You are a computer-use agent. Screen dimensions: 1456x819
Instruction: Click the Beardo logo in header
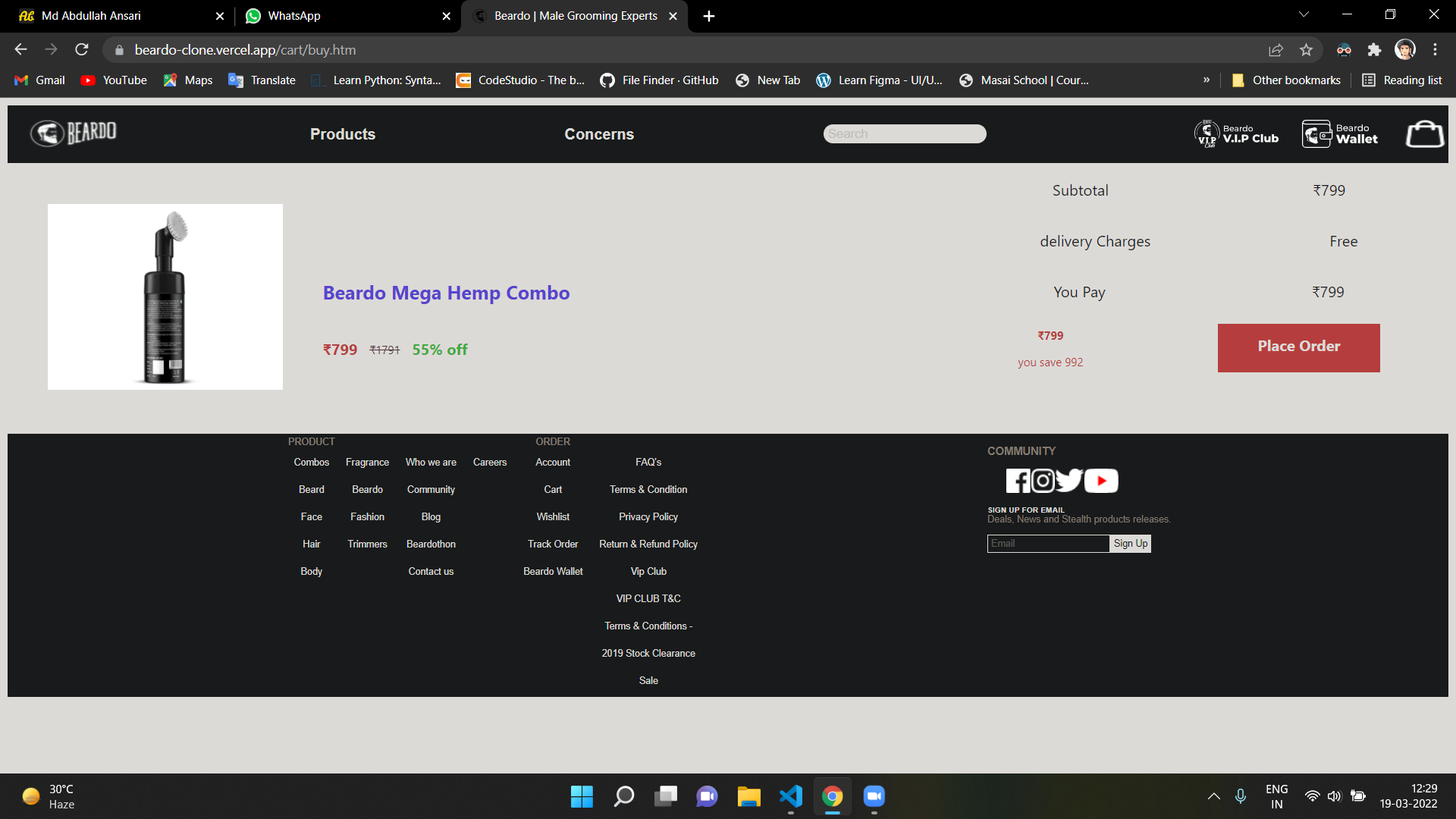pos(74,133)
